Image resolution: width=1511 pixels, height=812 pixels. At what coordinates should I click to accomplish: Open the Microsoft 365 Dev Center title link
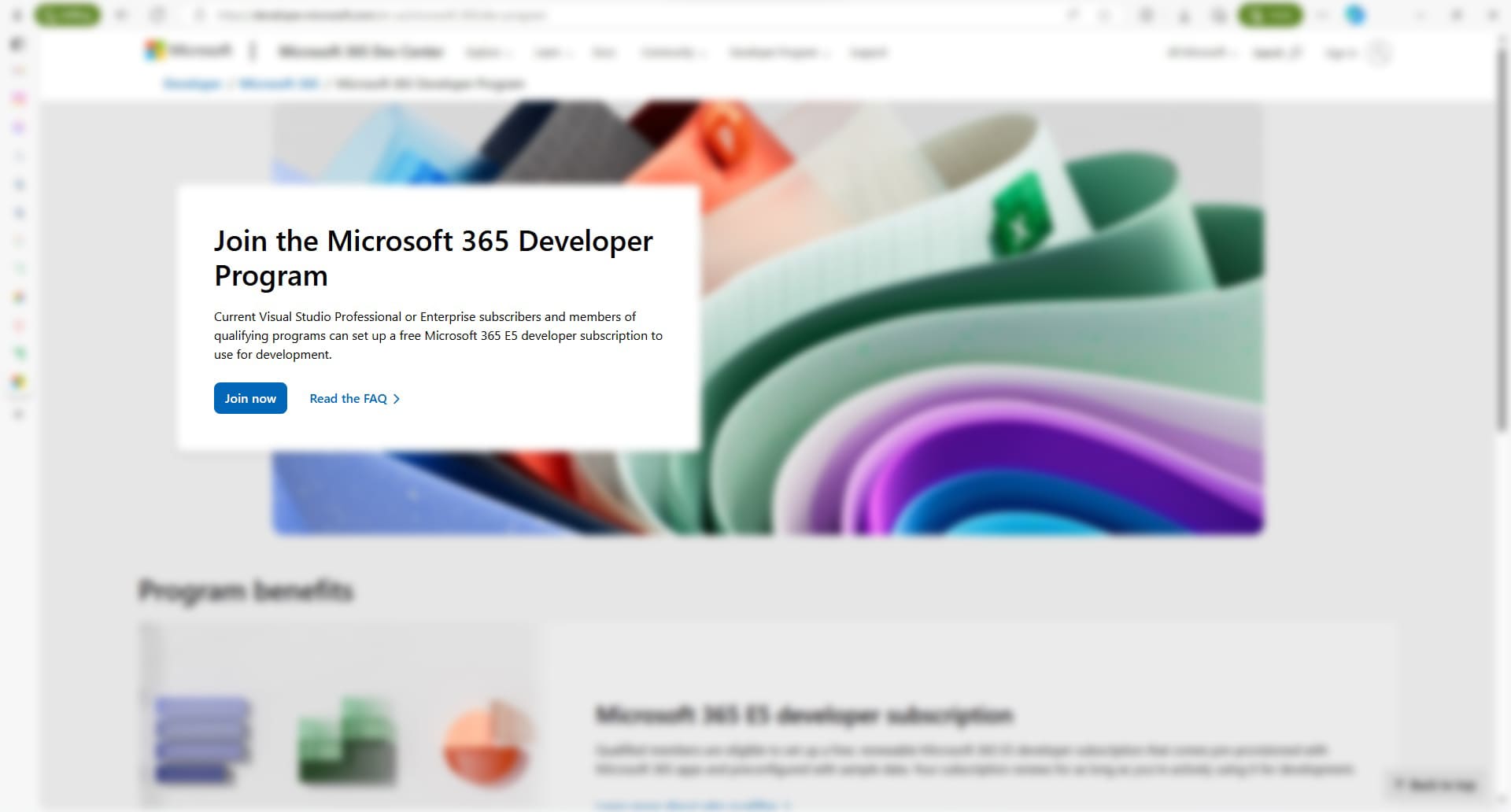tap(361, 52)
